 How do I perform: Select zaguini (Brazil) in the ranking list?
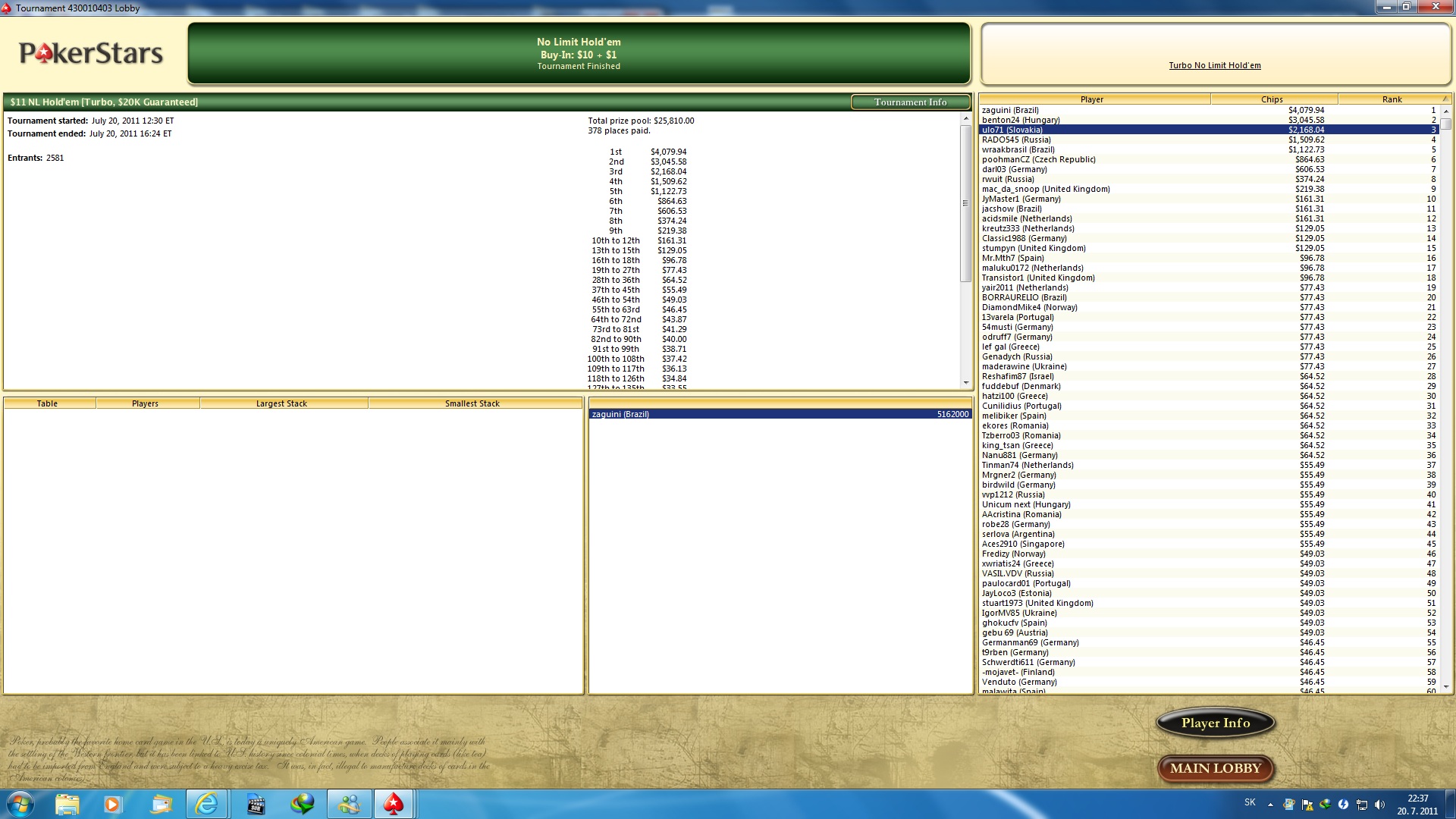point(1209,110)
